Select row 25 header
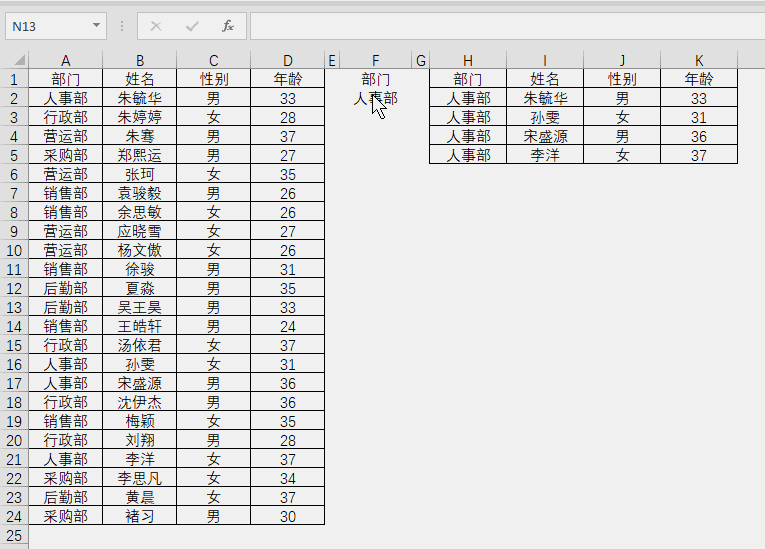Viewport: 765px width, 549px height. [14, 535]
